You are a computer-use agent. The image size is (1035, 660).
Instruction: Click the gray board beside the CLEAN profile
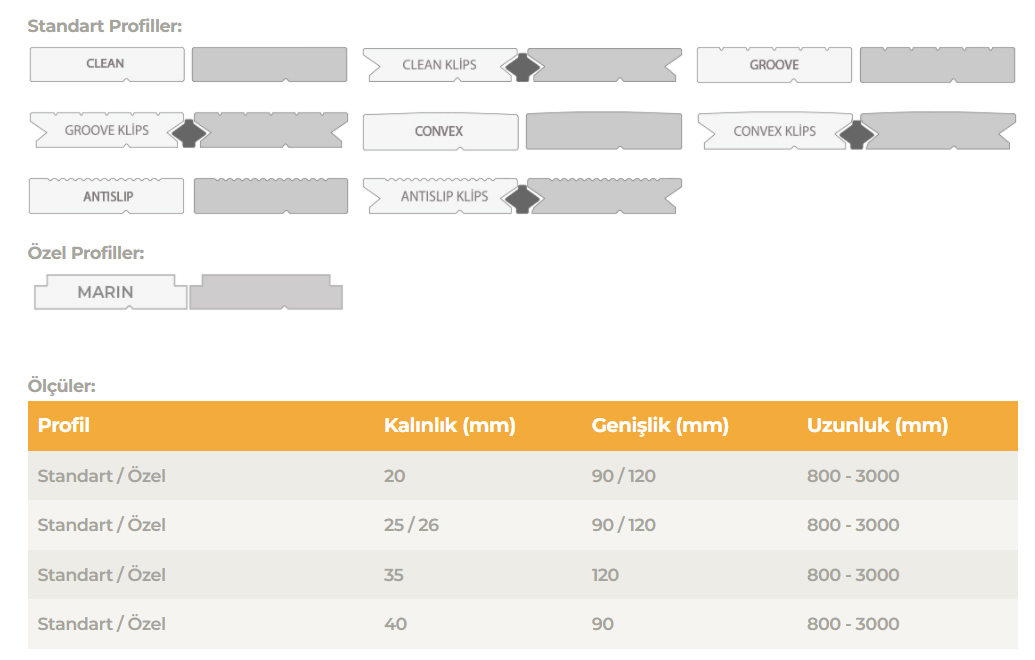pos(269,64)
